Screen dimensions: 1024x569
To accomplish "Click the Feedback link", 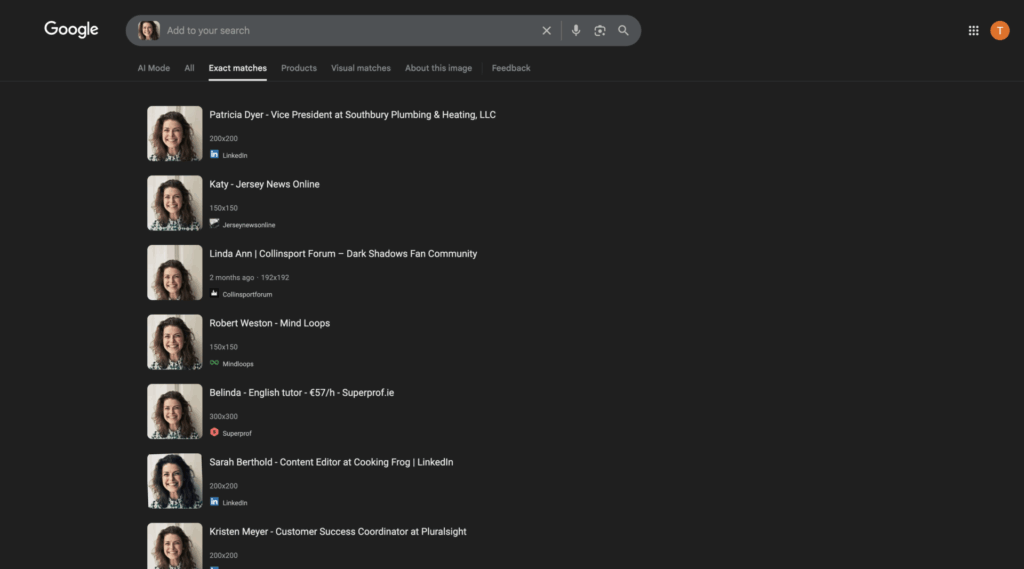I will [x=511, y=68].
